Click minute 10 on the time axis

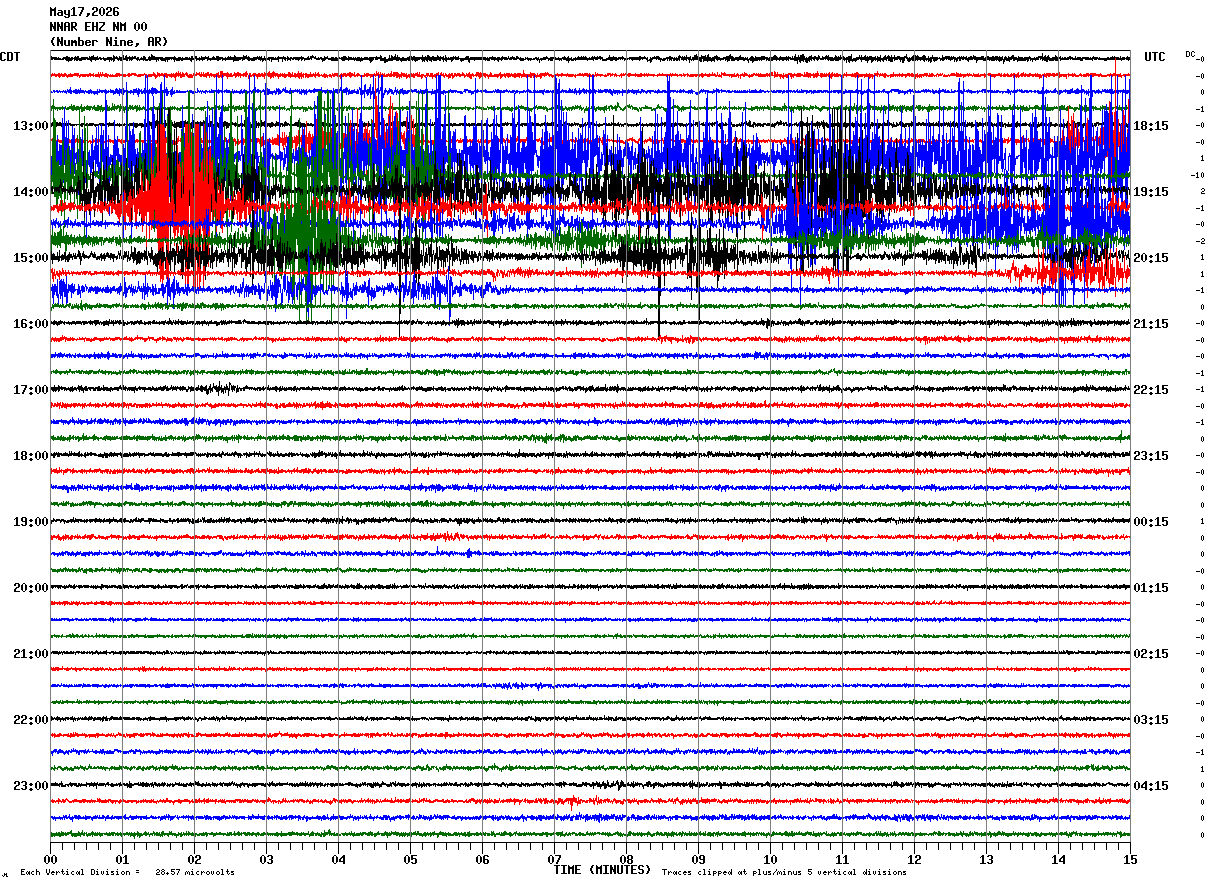click(x=770, y=859)
